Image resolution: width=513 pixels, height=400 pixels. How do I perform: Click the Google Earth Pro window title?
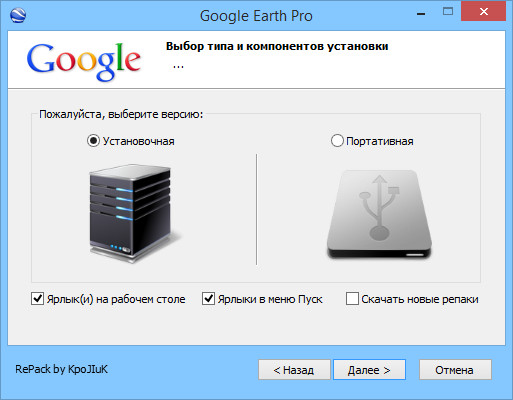pos(256,16)
